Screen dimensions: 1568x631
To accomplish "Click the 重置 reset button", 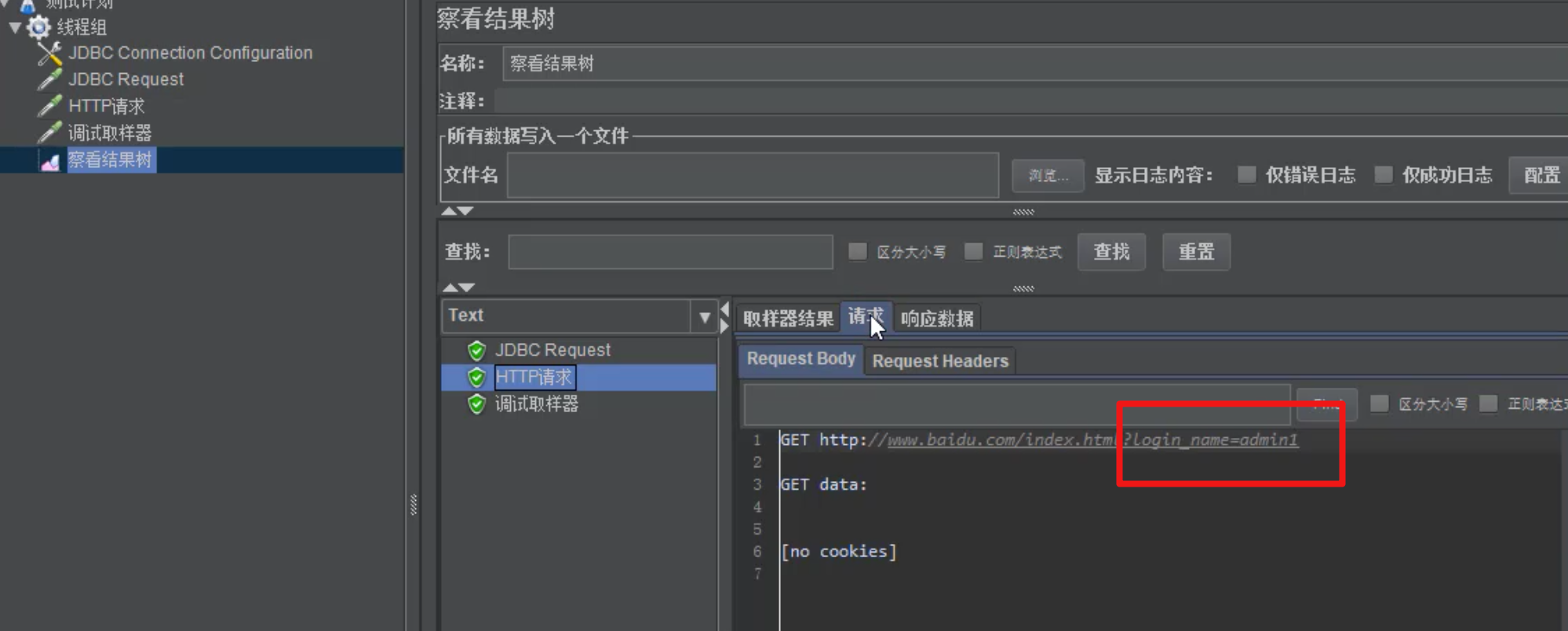I will [x=1196, y=252].
